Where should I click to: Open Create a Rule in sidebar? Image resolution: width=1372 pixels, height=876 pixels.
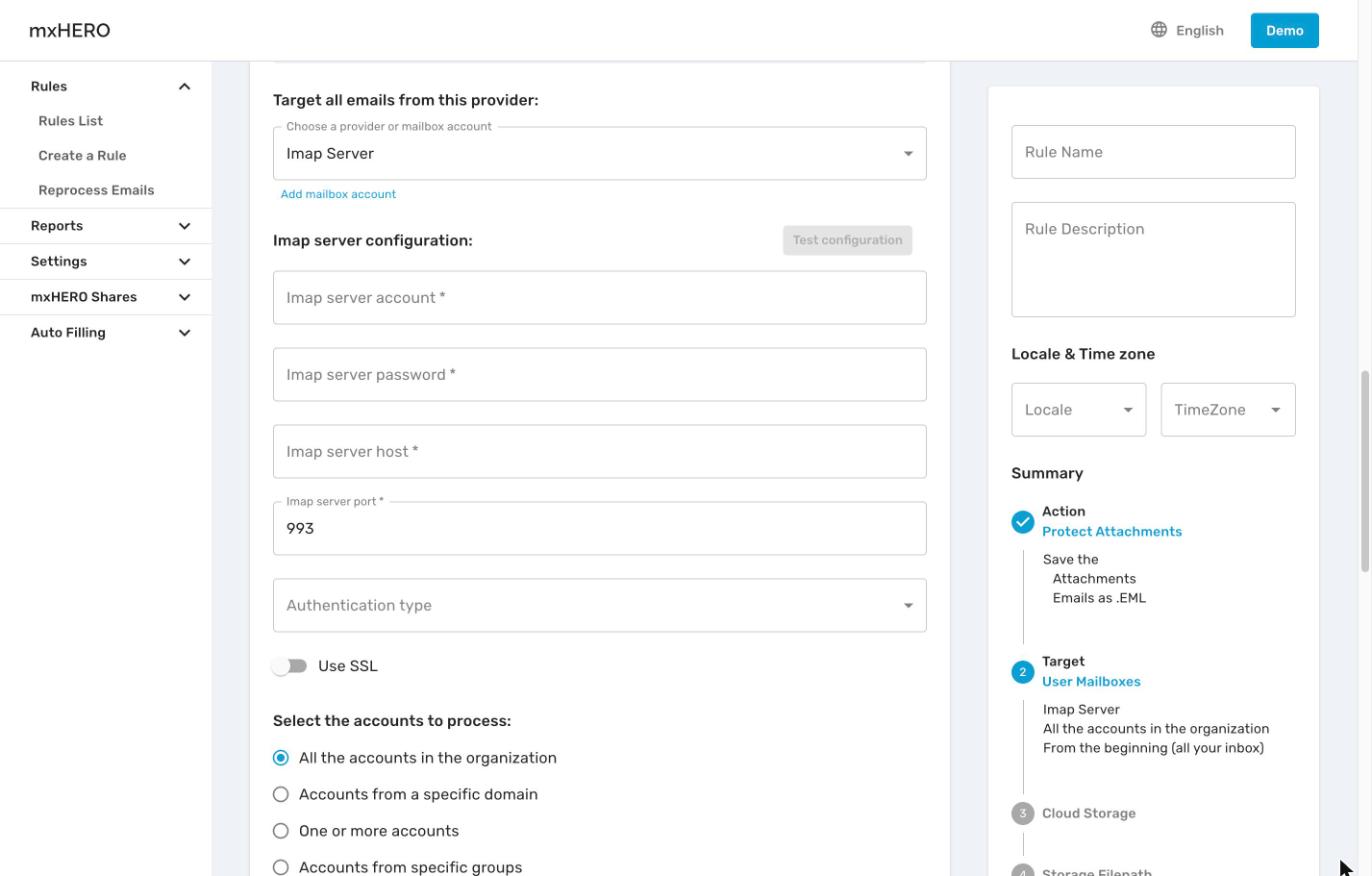(82, 155)
